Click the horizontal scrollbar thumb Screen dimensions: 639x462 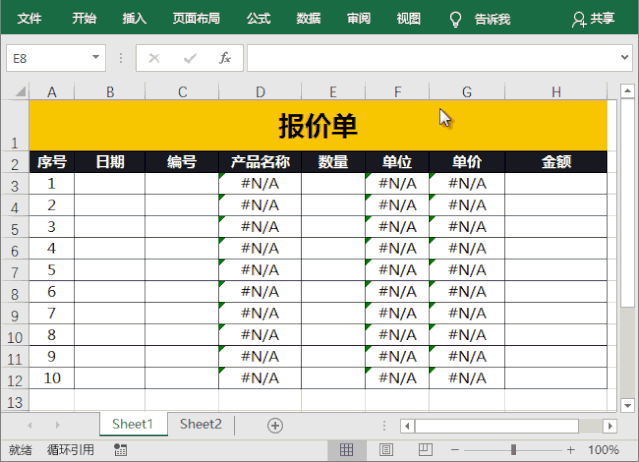(x=497, y=426)
